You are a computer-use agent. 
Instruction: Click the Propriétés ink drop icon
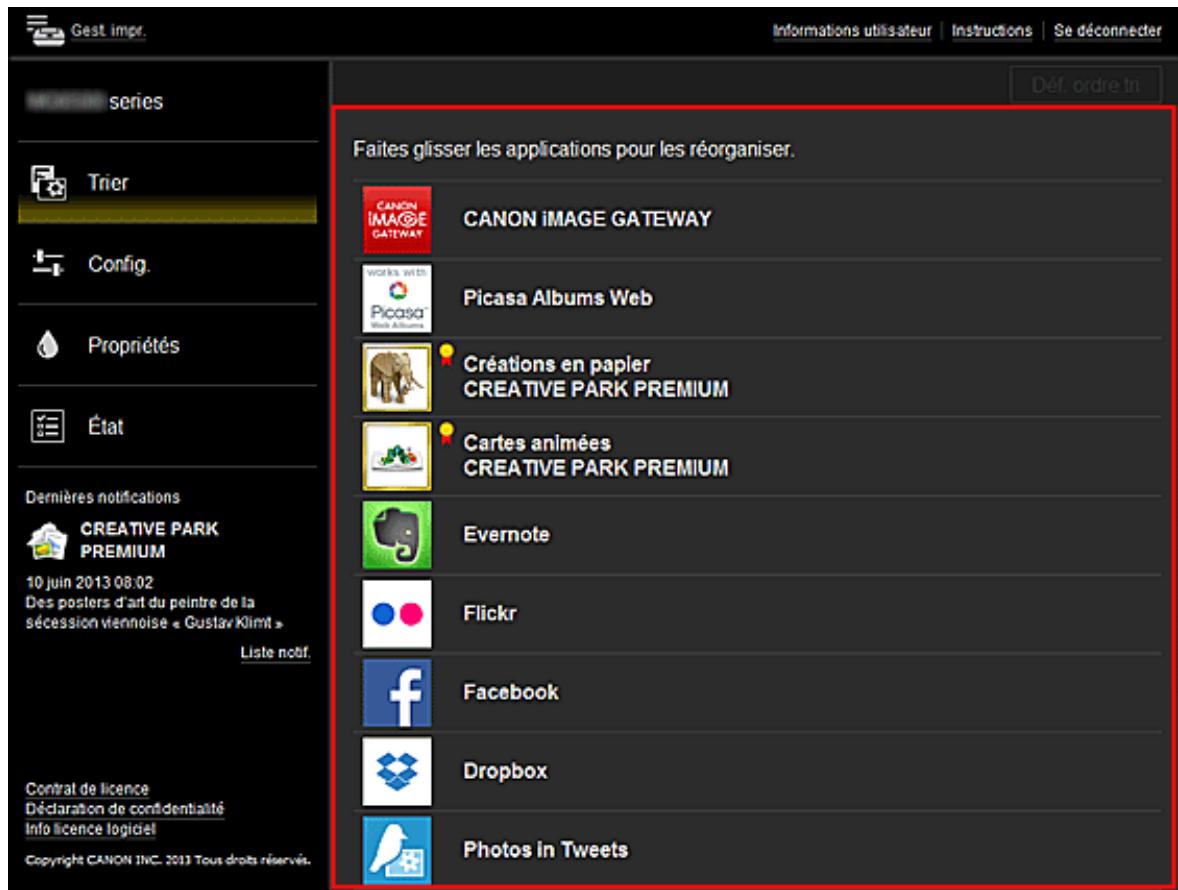coord(47,345)
